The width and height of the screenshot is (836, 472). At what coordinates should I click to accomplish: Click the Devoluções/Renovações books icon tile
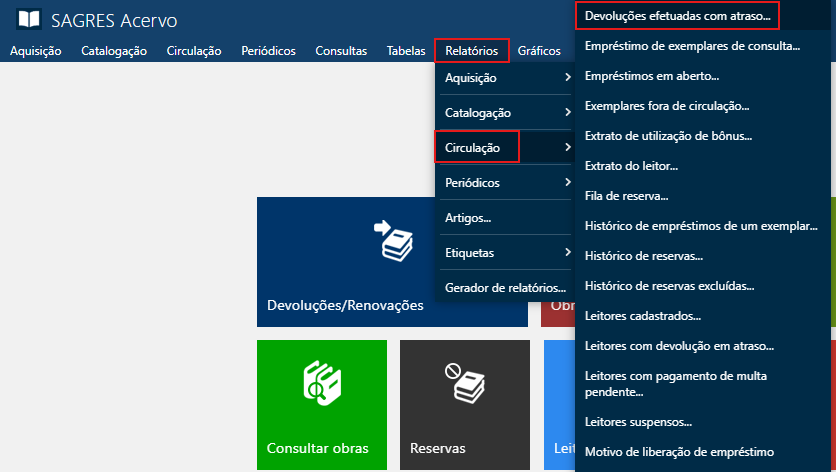point(392,242)
